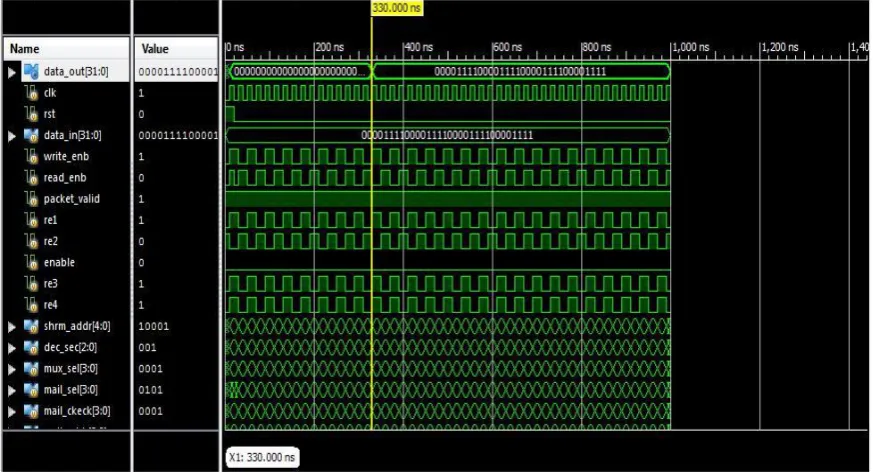
Task: Select the read_enb signal name
Action: pyautogui.click(x=65, y=178)
